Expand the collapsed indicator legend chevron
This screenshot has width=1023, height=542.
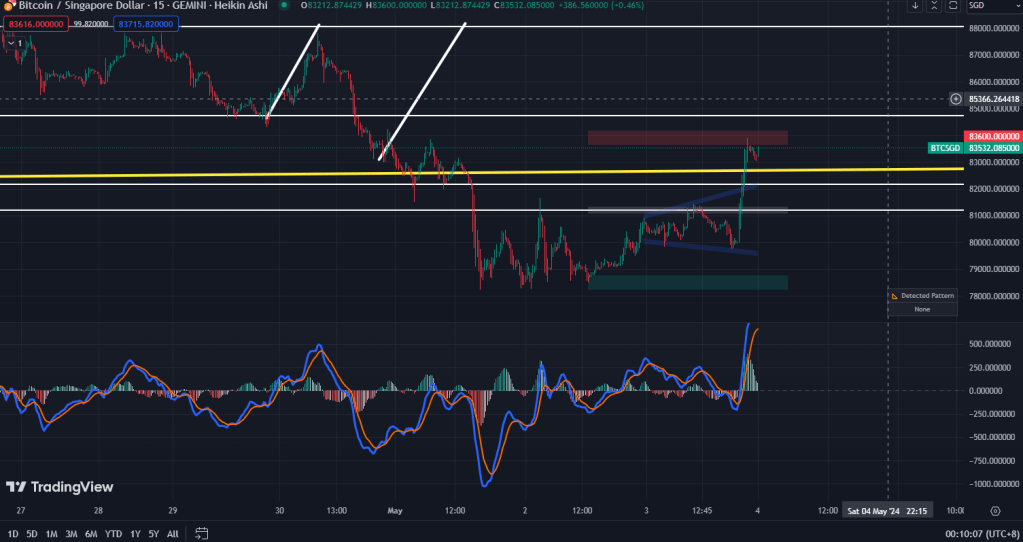13,43
